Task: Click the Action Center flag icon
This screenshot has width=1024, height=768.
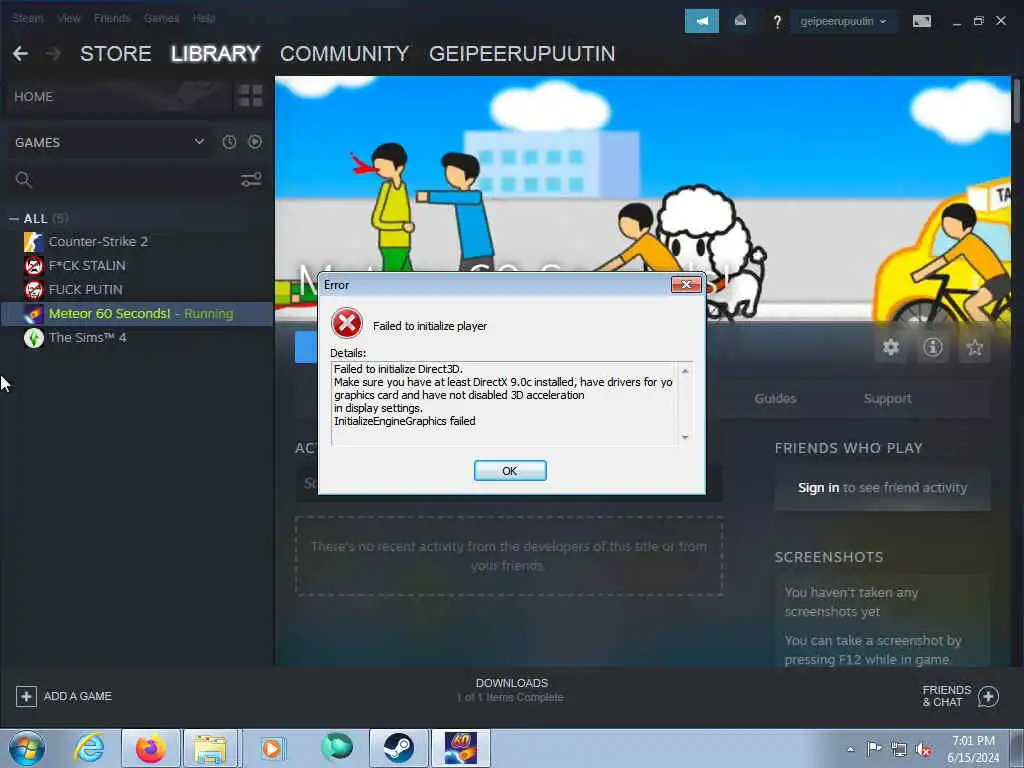Action: 874,748
